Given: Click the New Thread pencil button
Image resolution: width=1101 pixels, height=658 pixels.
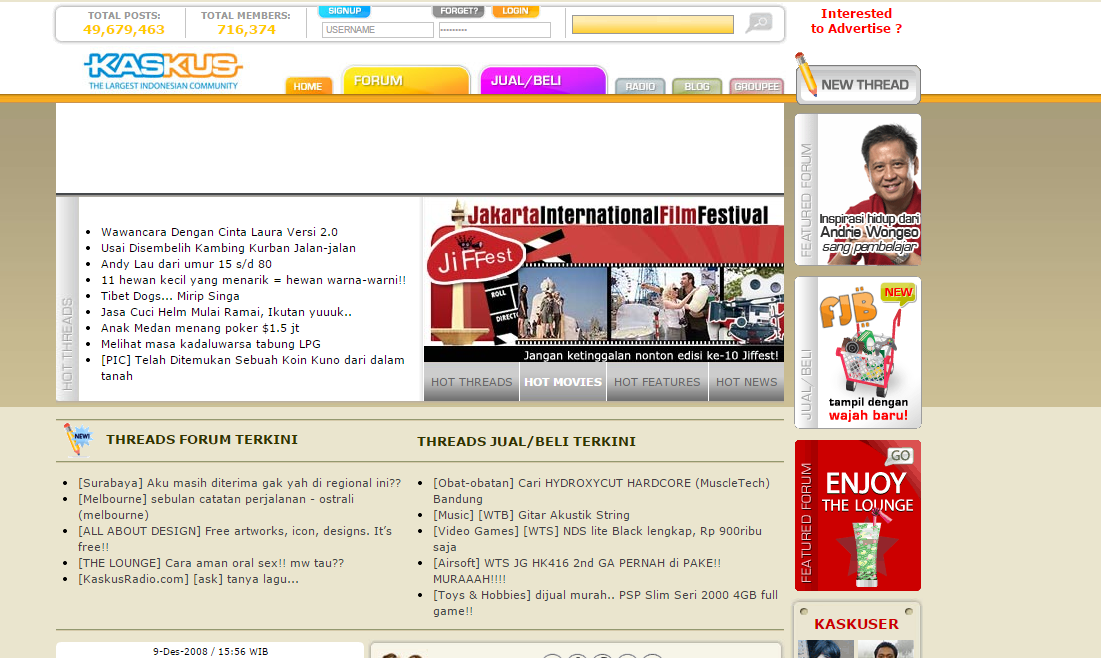Looking at the screenshot, I should click(857, 79).
